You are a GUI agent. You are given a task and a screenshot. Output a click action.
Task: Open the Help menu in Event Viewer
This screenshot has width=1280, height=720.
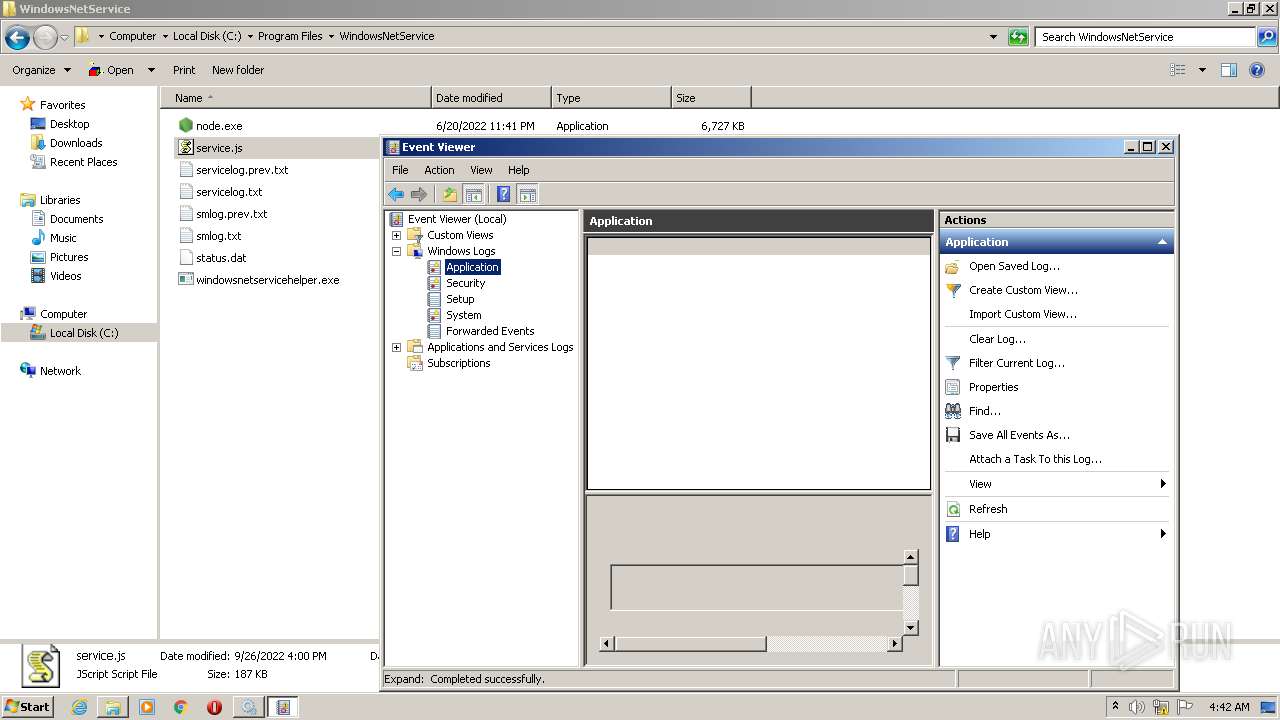[518, 170]
